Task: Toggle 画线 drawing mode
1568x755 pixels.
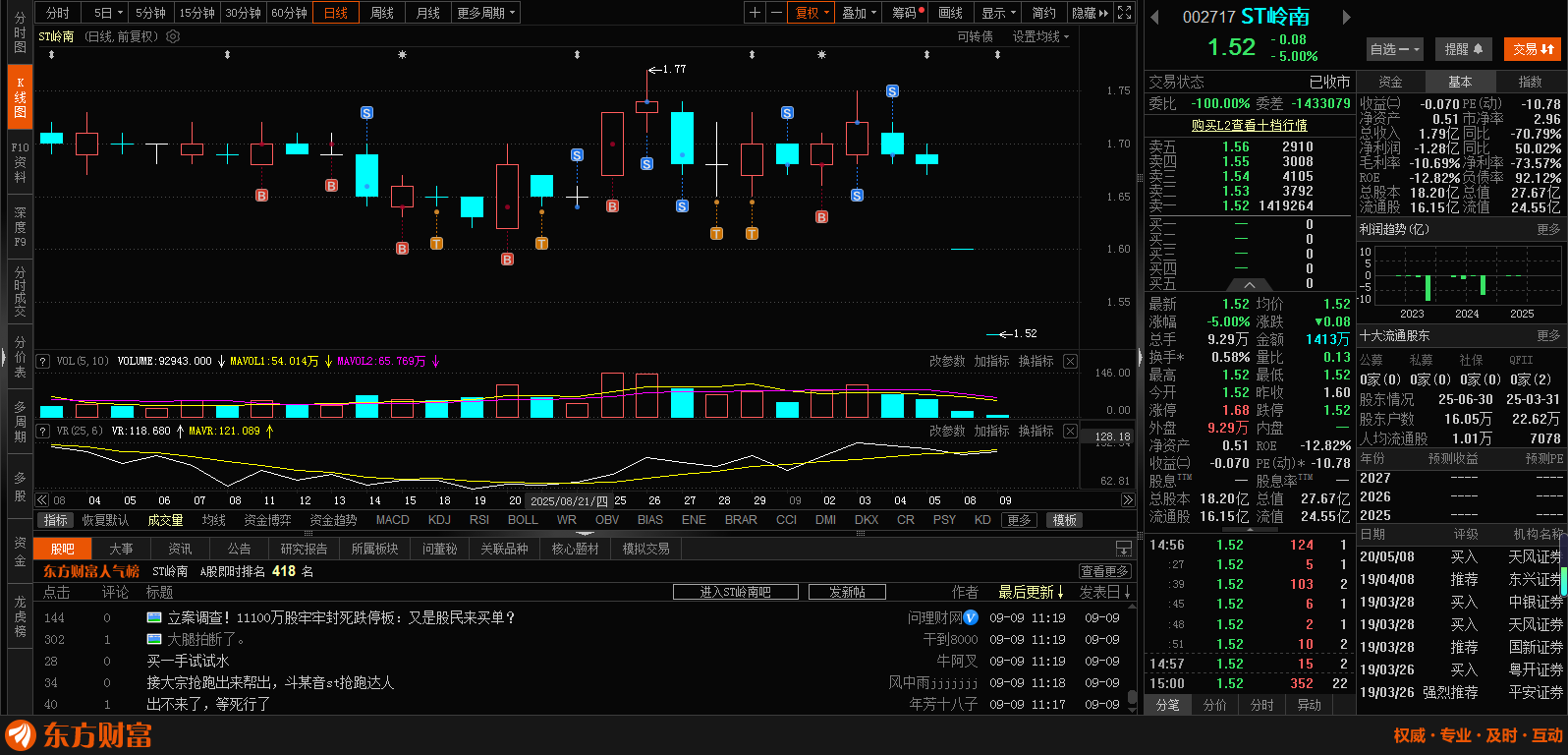Action: 950,13
